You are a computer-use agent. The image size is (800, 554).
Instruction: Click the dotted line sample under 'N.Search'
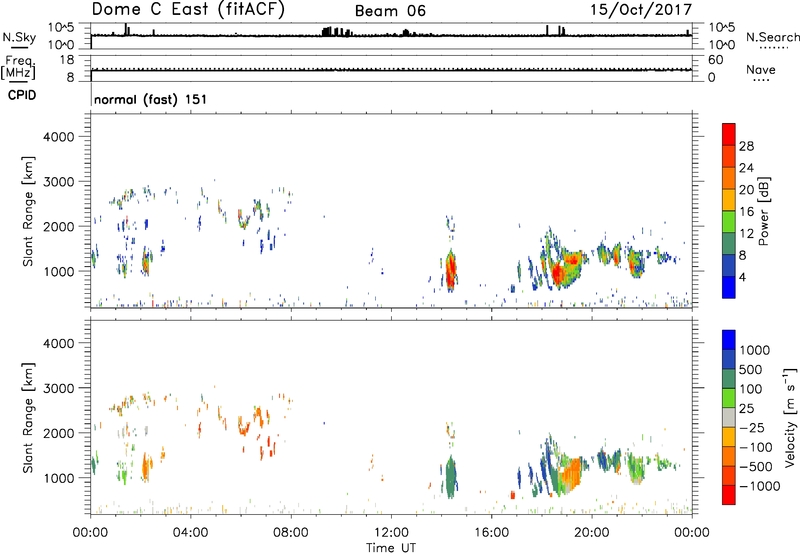pos(773,47)
